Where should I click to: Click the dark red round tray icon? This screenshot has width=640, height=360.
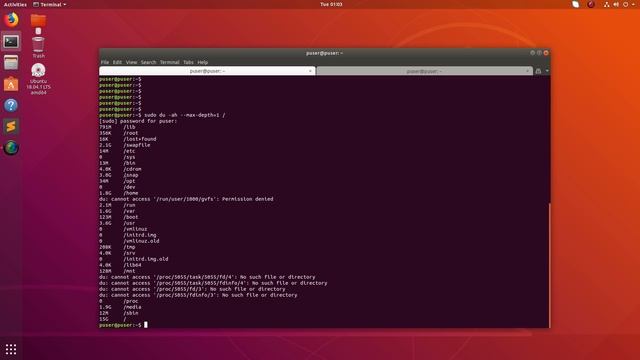[591, 4]
